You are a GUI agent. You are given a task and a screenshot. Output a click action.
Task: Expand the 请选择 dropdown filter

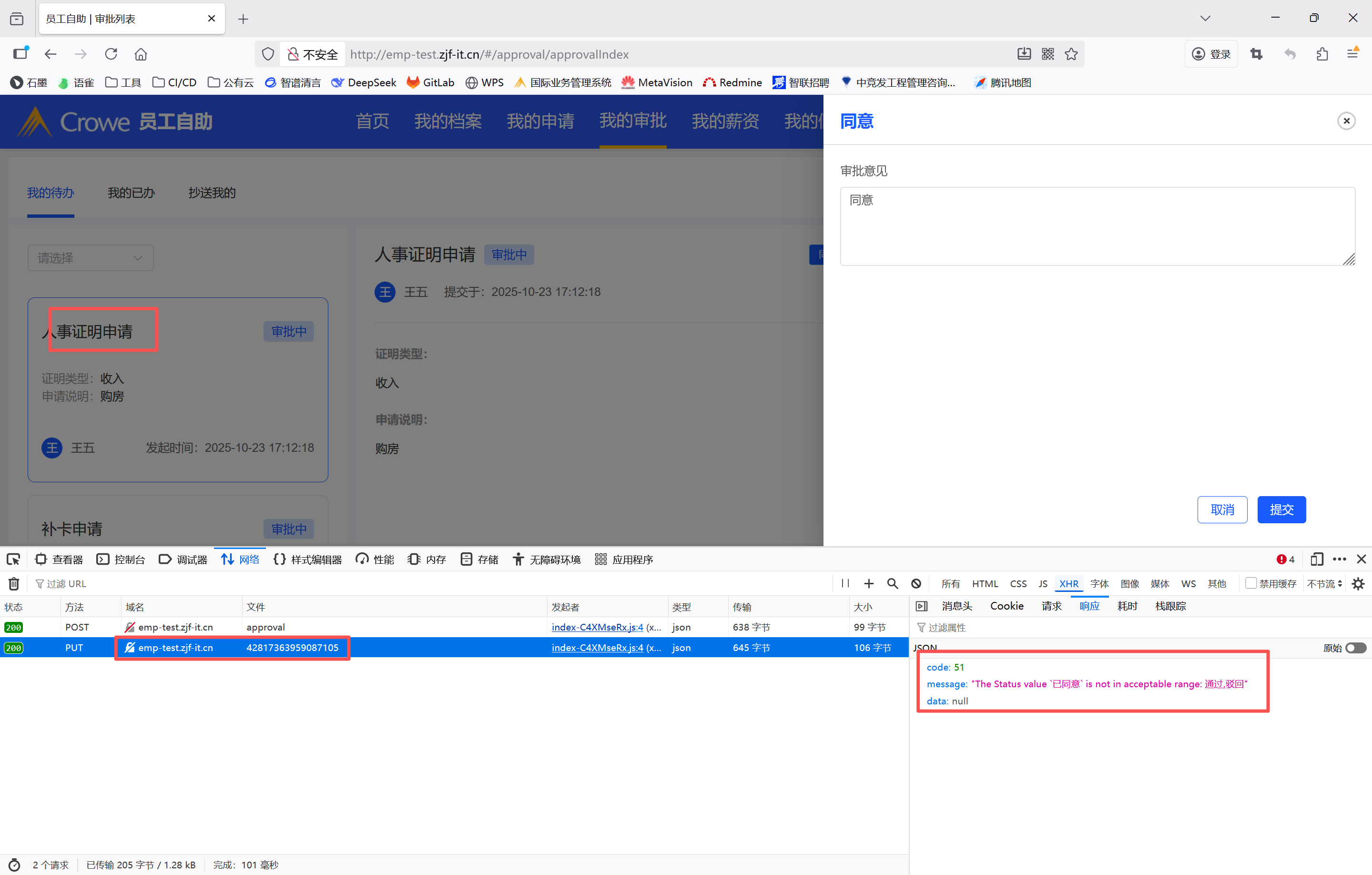pos(91,258)
